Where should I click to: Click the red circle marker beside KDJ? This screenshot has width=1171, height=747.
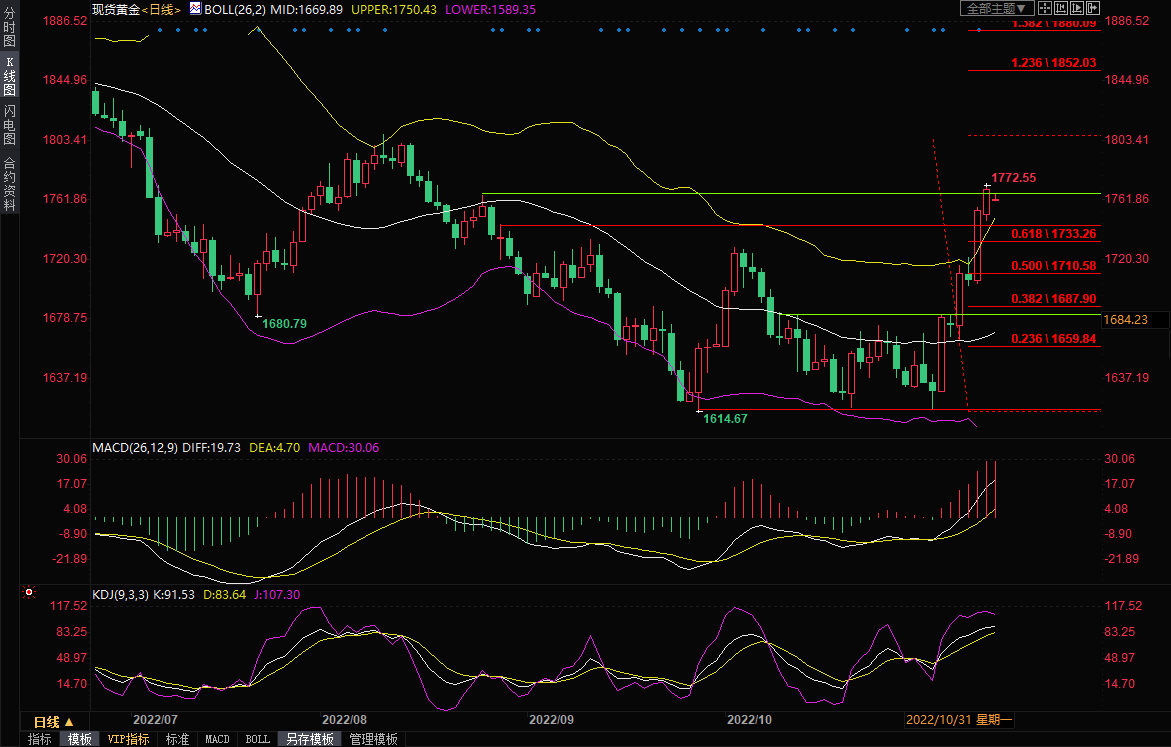[x=30, y=592]
